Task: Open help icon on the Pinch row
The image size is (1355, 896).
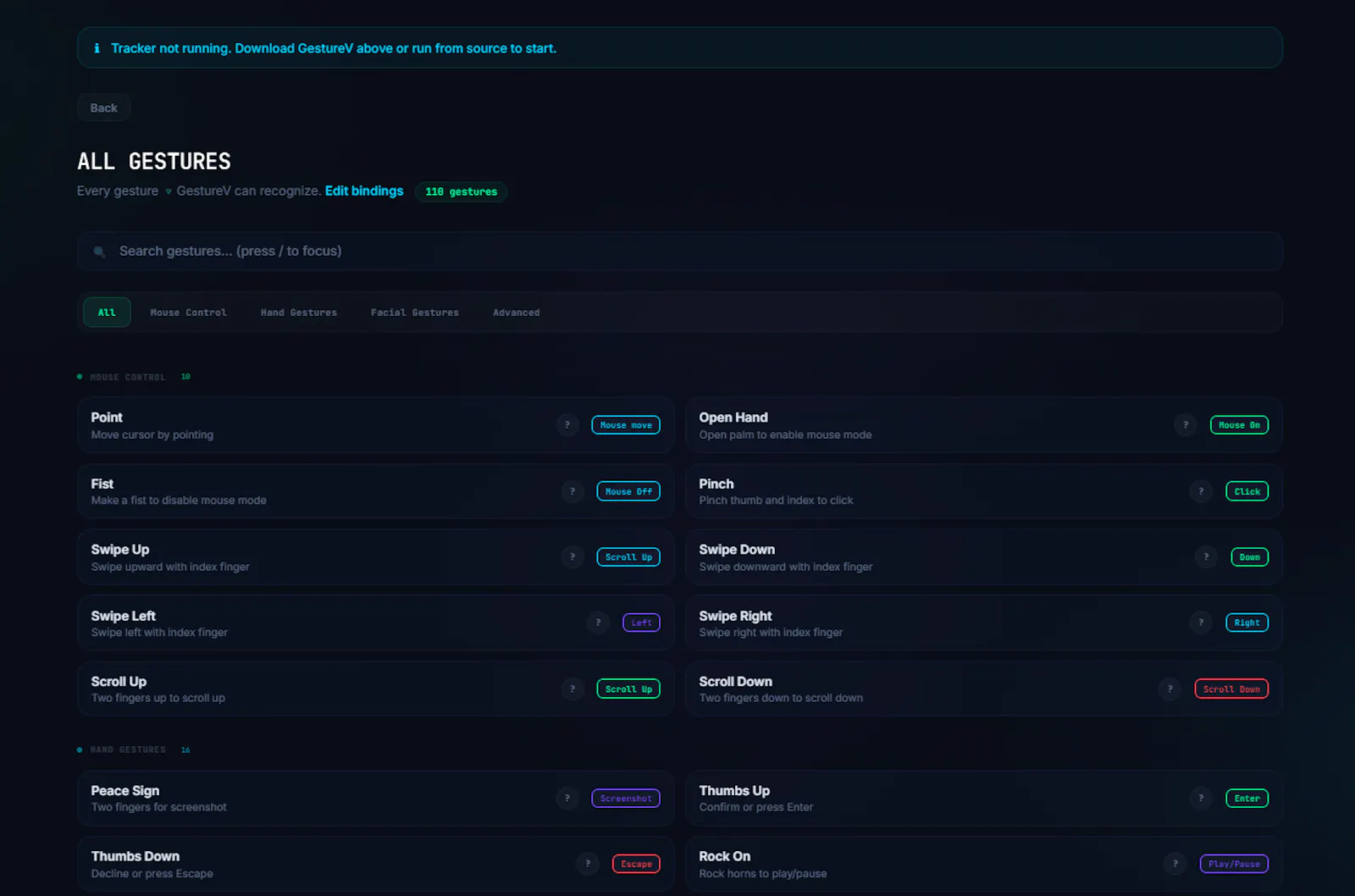Action: 1201,491
